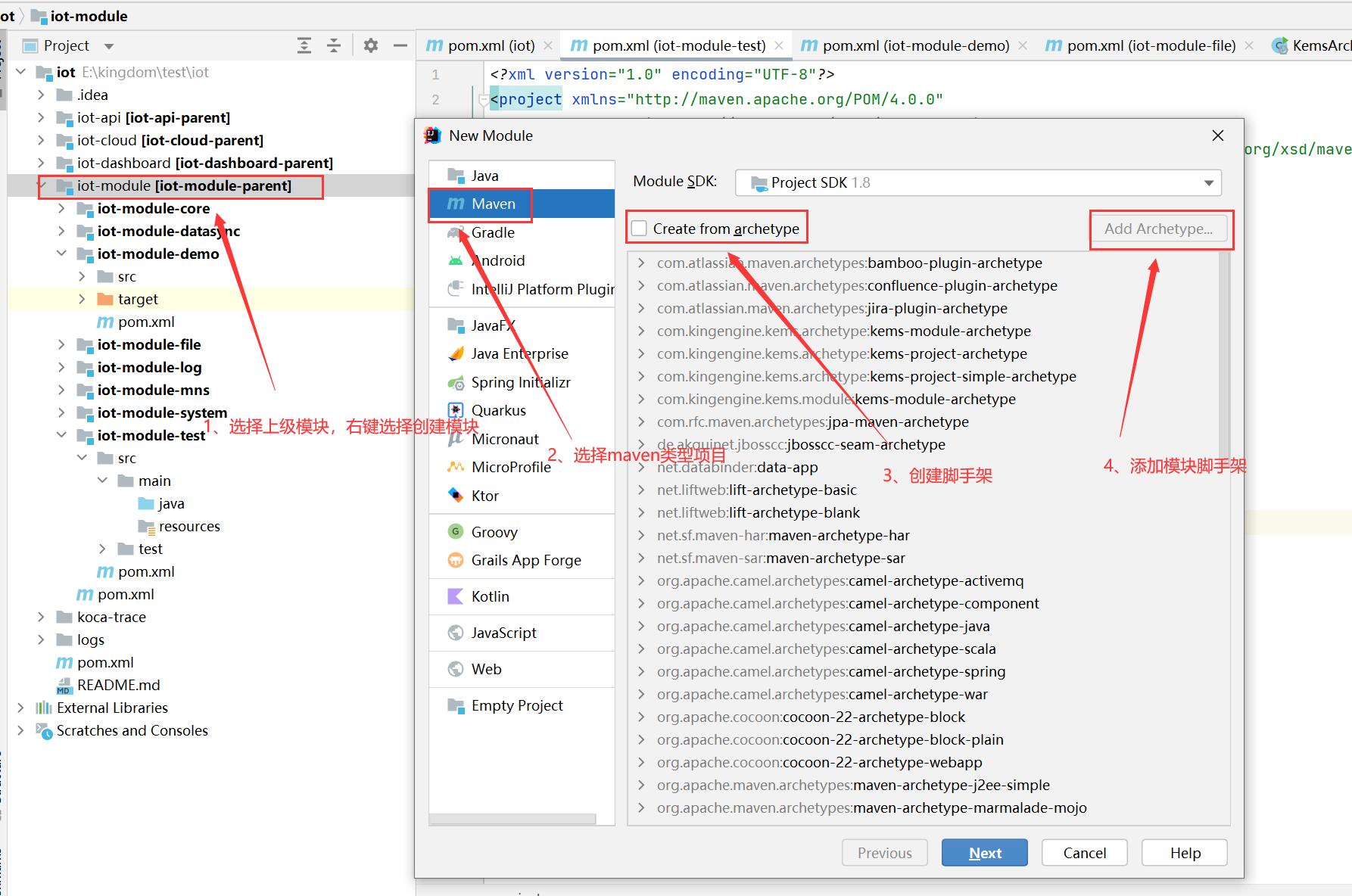Select jpa-maven-archetype entry

click(812, 422)
